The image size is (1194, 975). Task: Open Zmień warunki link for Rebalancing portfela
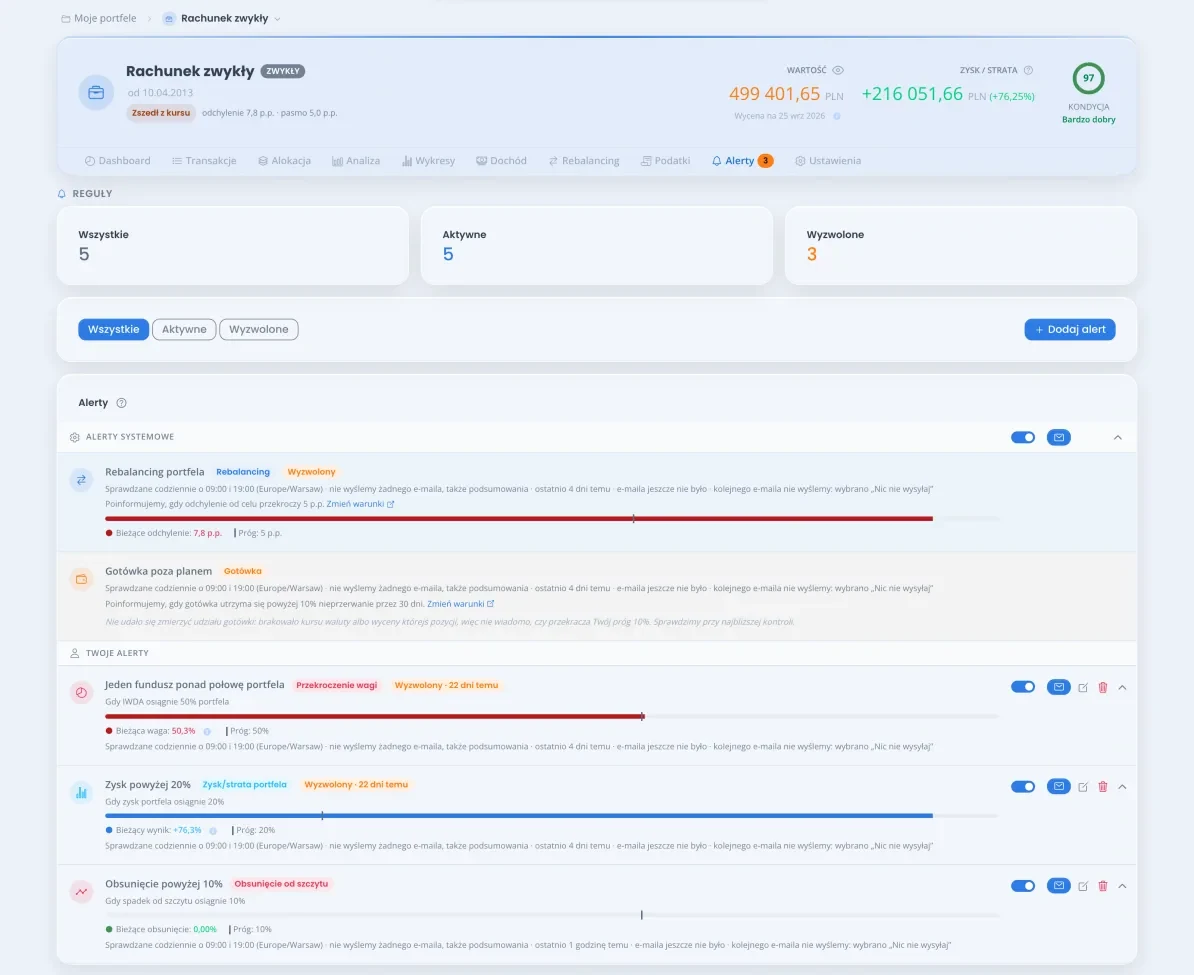360,504
